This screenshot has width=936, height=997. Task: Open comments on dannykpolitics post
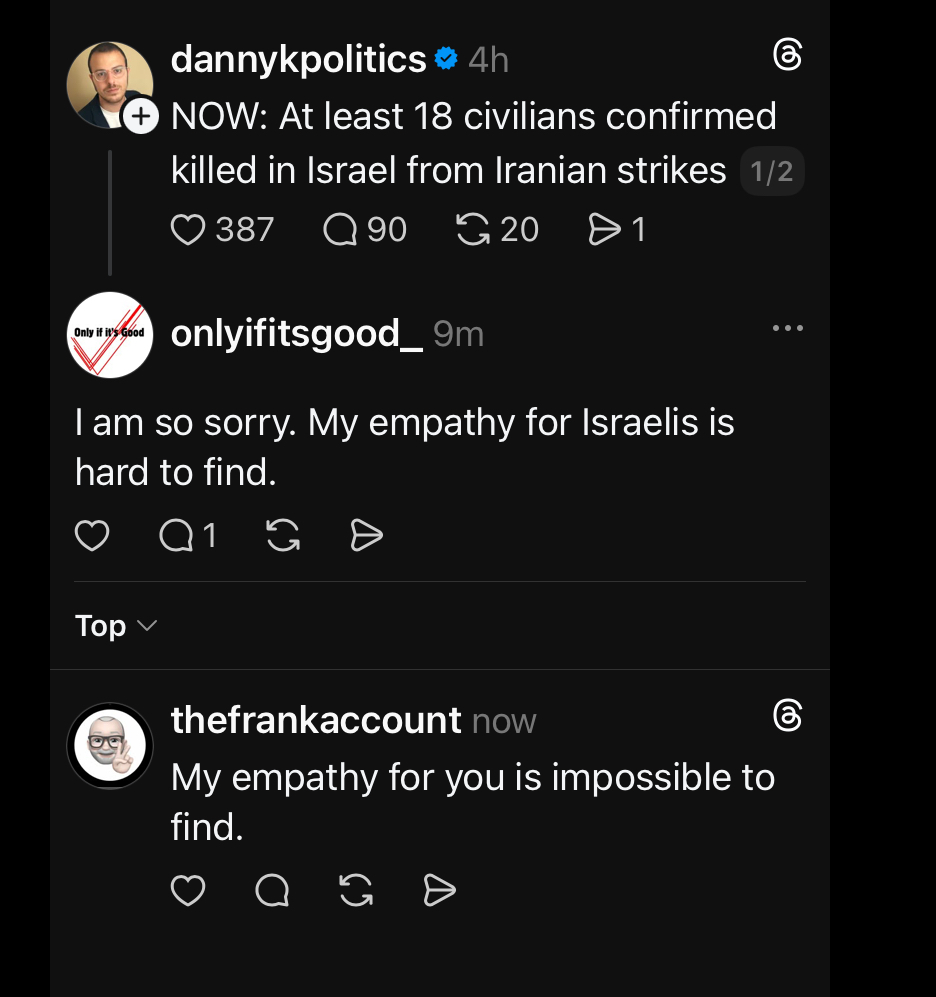tap(340, 230)
